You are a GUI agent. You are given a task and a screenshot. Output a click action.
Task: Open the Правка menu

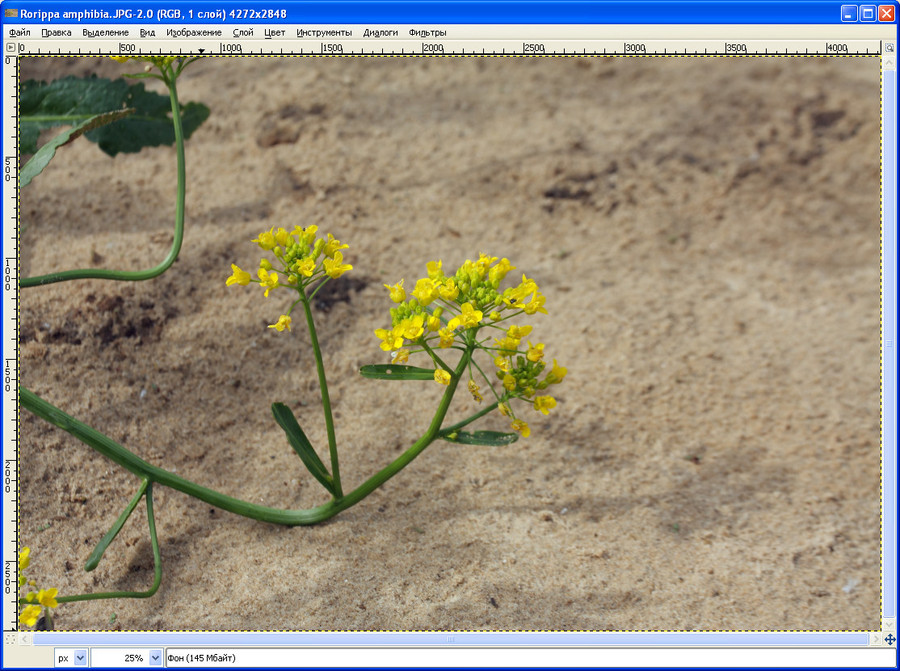[56, 33]
